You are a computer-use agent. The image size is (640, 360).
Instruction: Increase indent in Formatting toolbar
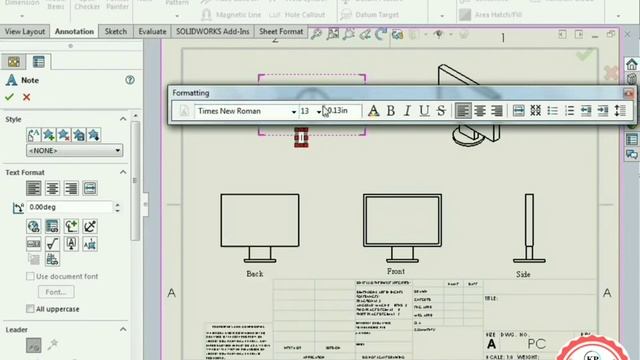point(603,111)
